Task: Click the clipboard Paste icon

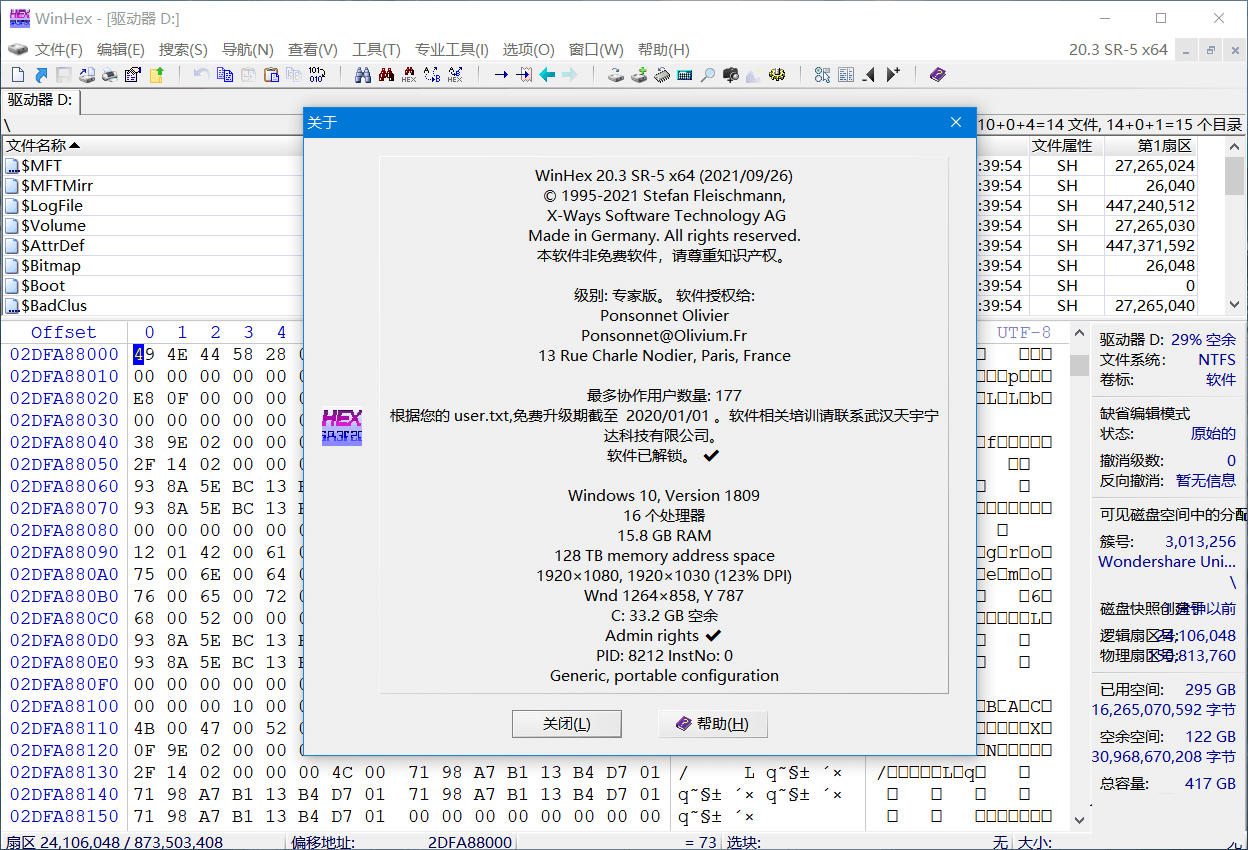Action: point(271,75)
